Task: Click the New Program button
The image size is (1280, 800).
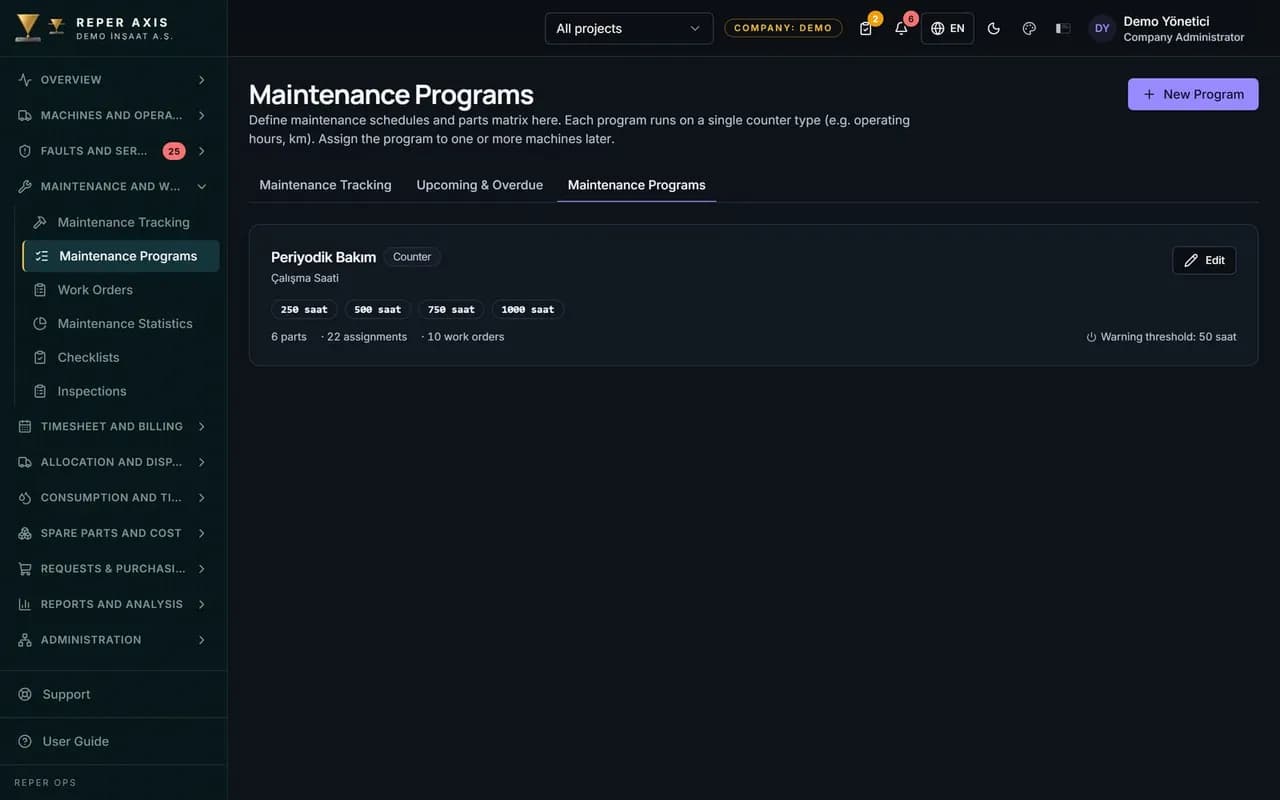Action: (x=1193, y=94)
